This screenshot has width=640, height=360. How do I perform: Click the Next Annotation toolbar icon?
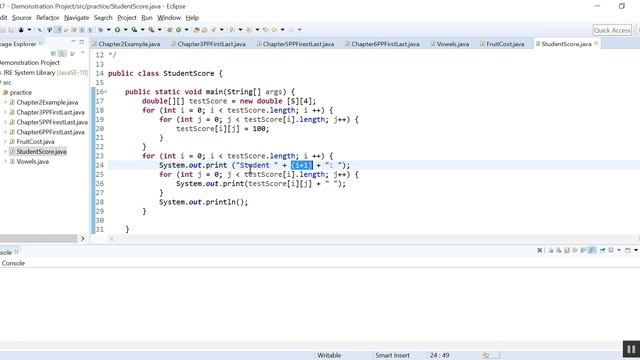coord(231,30)
